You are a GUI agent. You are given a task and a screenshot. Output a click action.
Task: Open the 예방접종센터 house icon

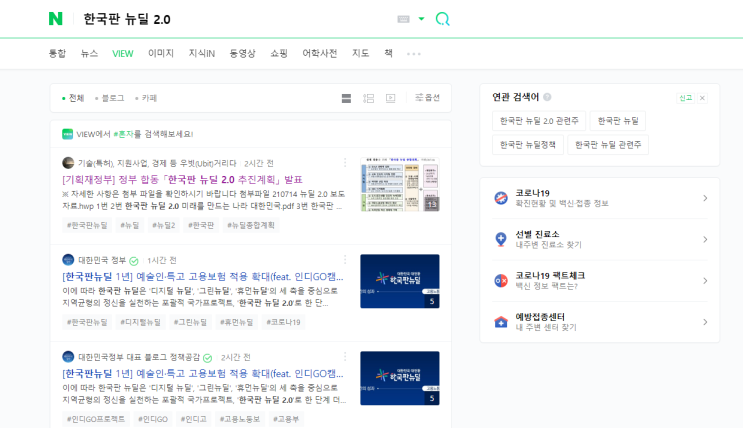[x=501, y=322]
